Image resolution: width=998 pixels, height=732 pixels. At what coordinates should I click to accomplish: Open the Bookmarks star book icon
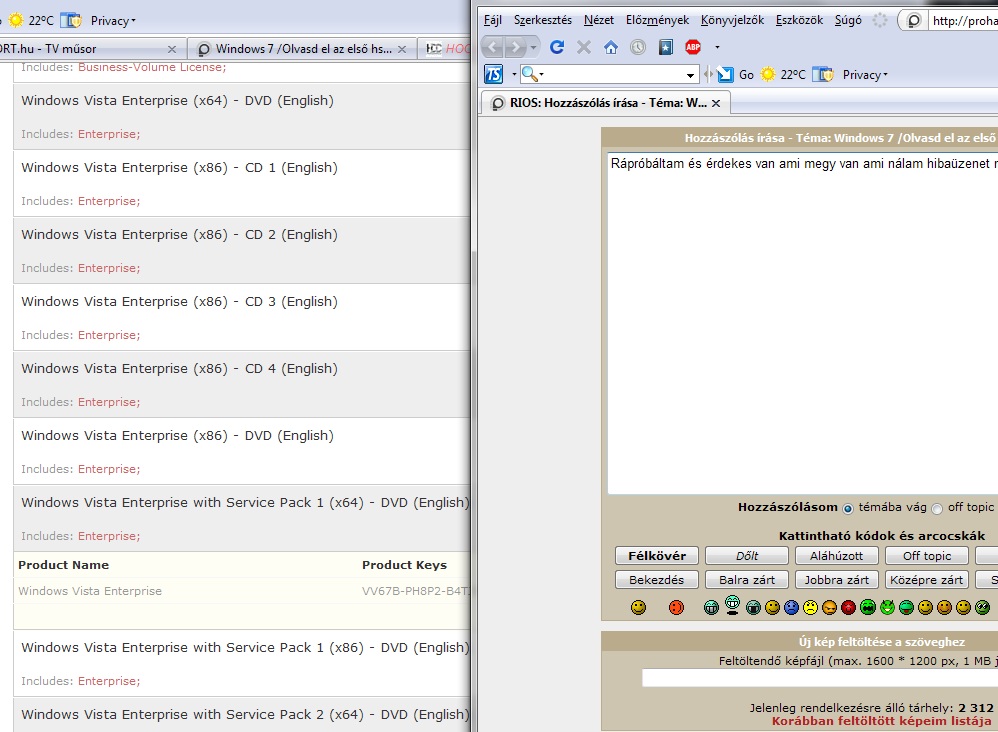pyautogui.click(x=666, y=47)
